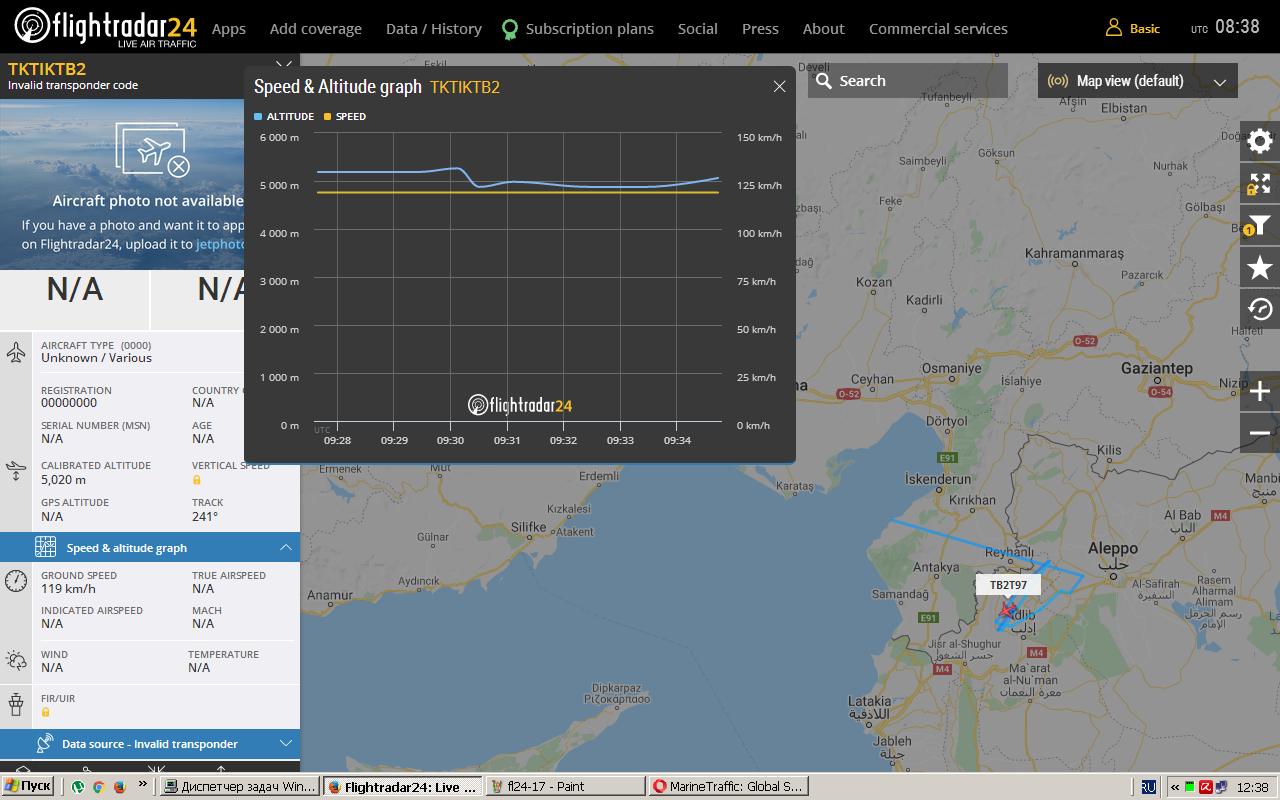Screen dimensions: 1280x800
Task: Click the network connection tray icon
Action: pos(1222,787)
